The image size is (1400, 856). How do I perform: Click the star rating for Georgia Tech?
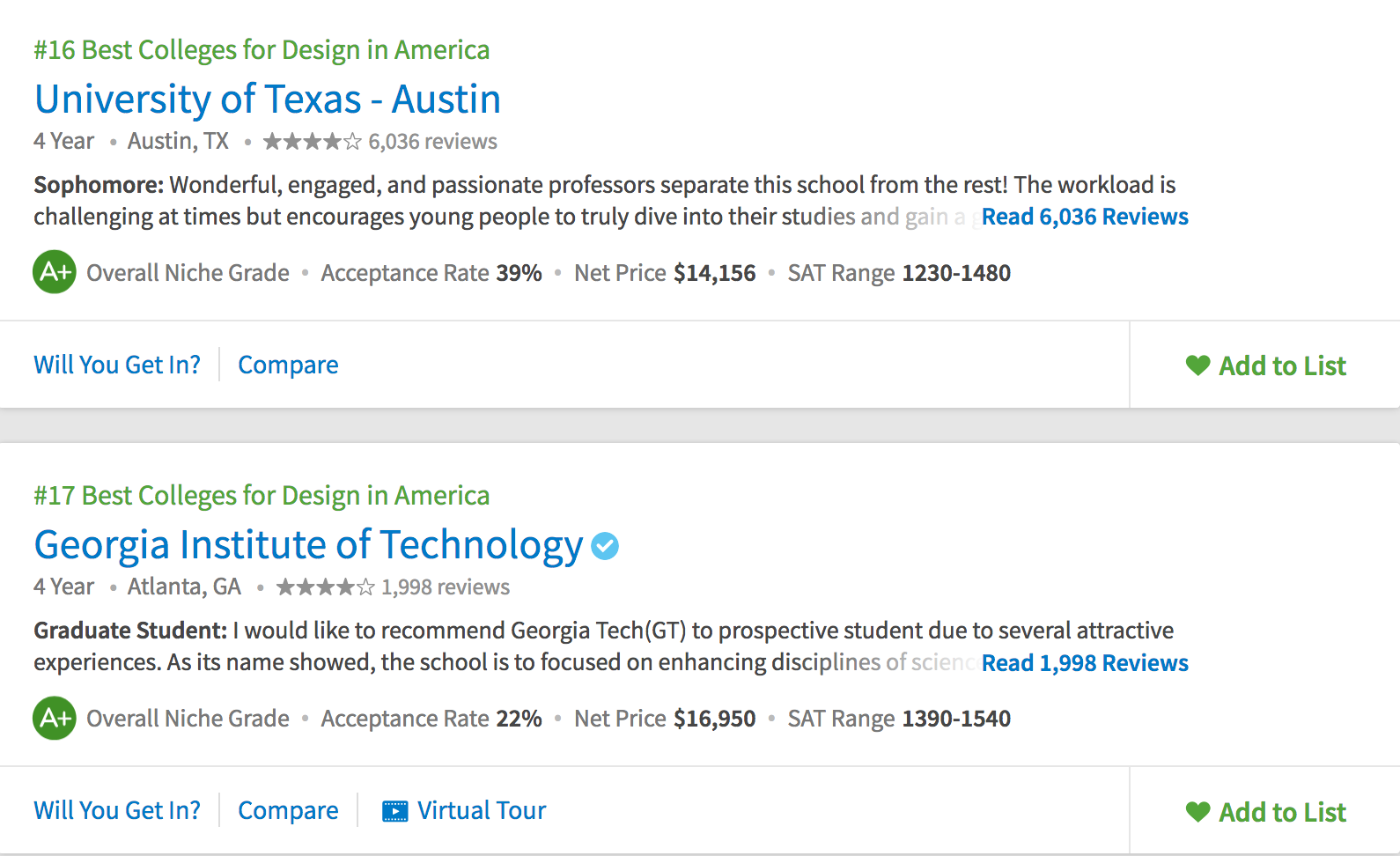pyautogui.click(x=325, y=587)
